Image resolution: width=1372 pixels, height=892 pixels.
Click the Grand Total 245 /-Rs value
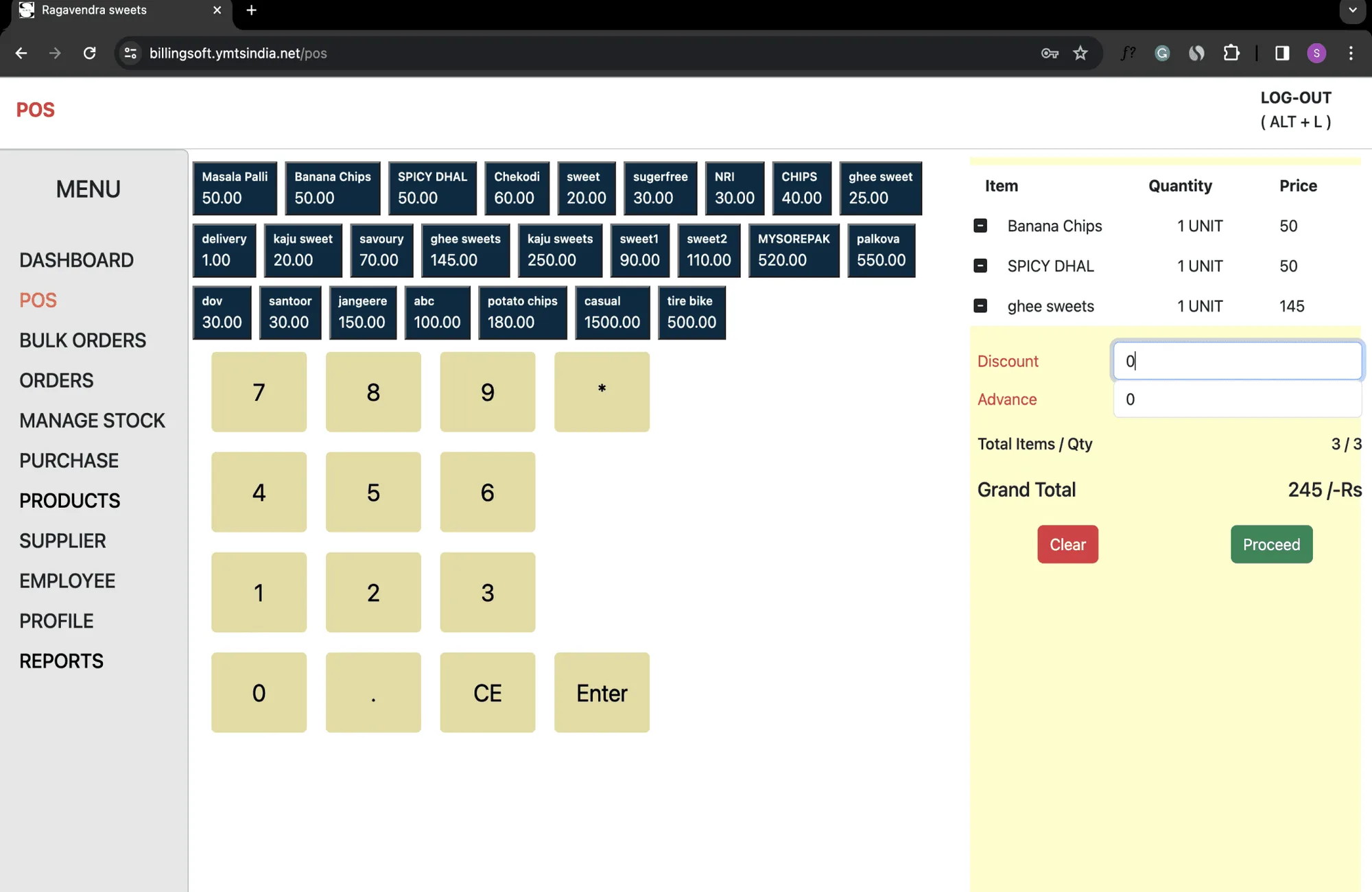1324,490
